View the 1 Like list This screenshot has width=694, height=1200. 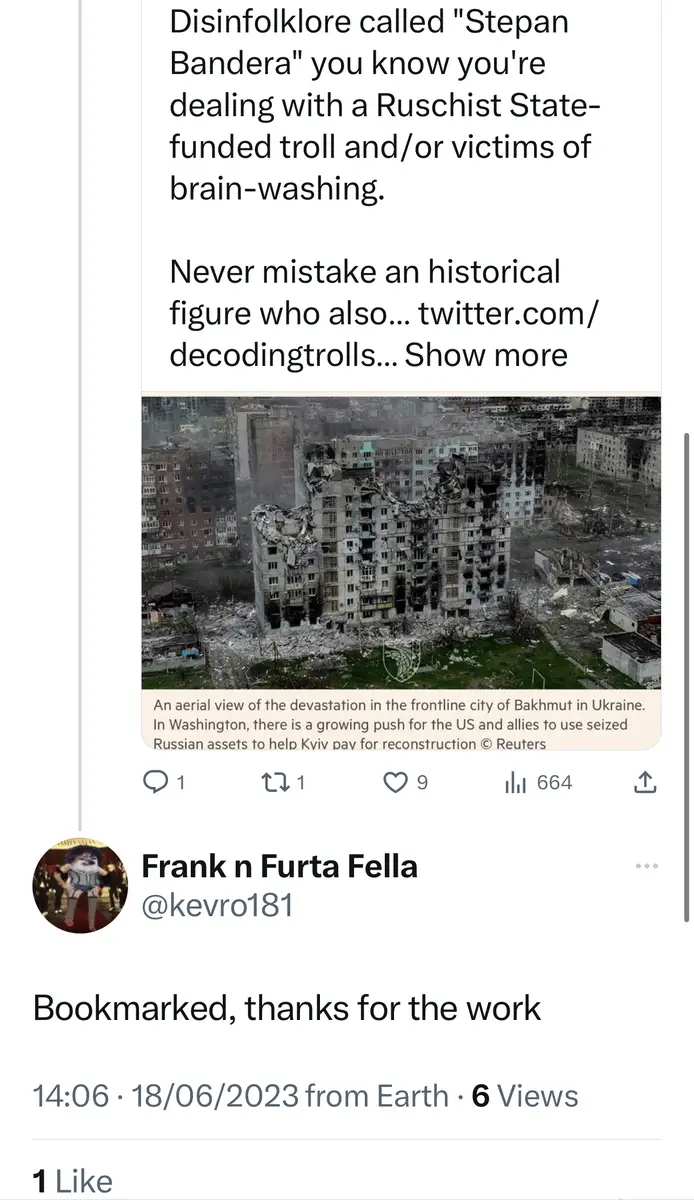coord(72,1181)
